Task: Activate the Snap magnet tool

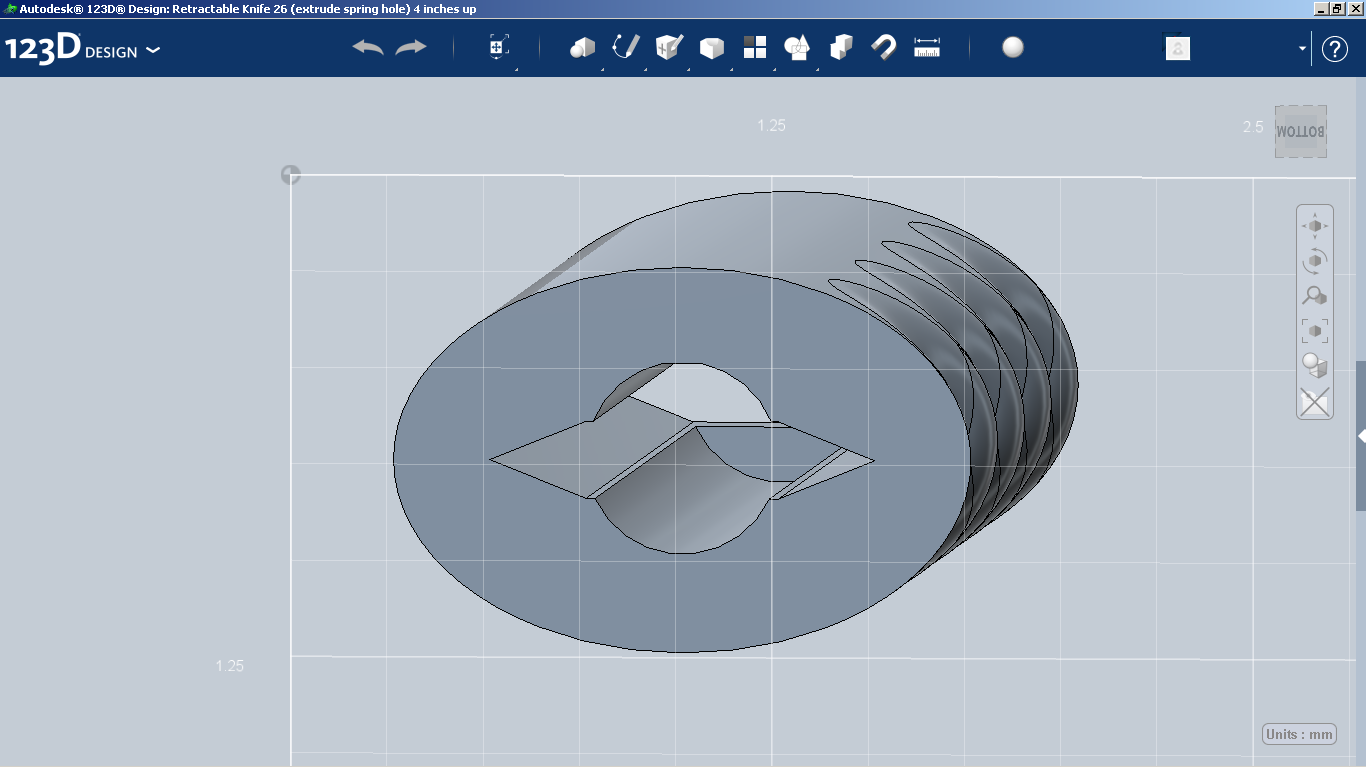Action: pos(883,47)
